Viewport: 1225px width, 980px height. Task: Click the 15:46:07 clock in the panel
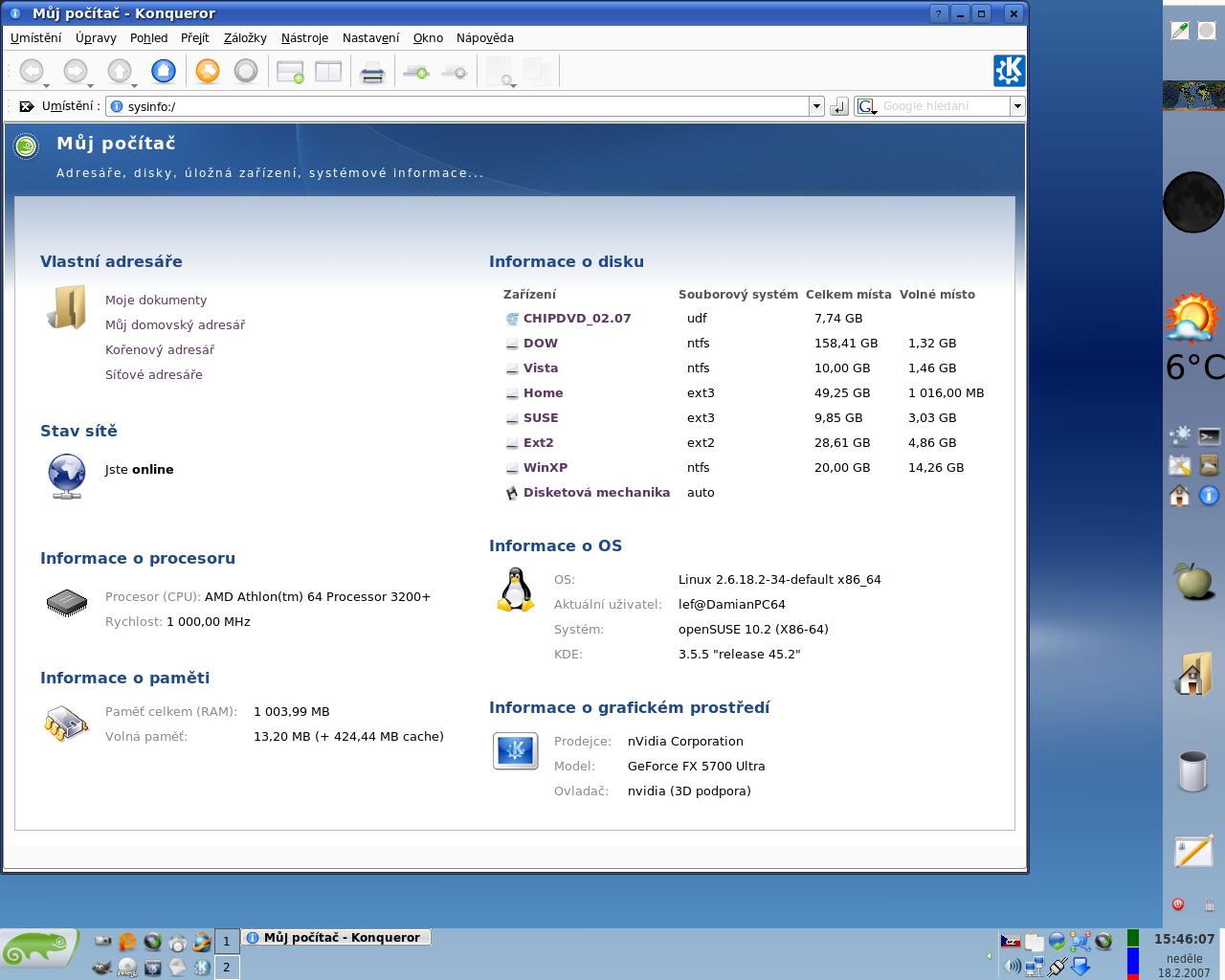1184,940
